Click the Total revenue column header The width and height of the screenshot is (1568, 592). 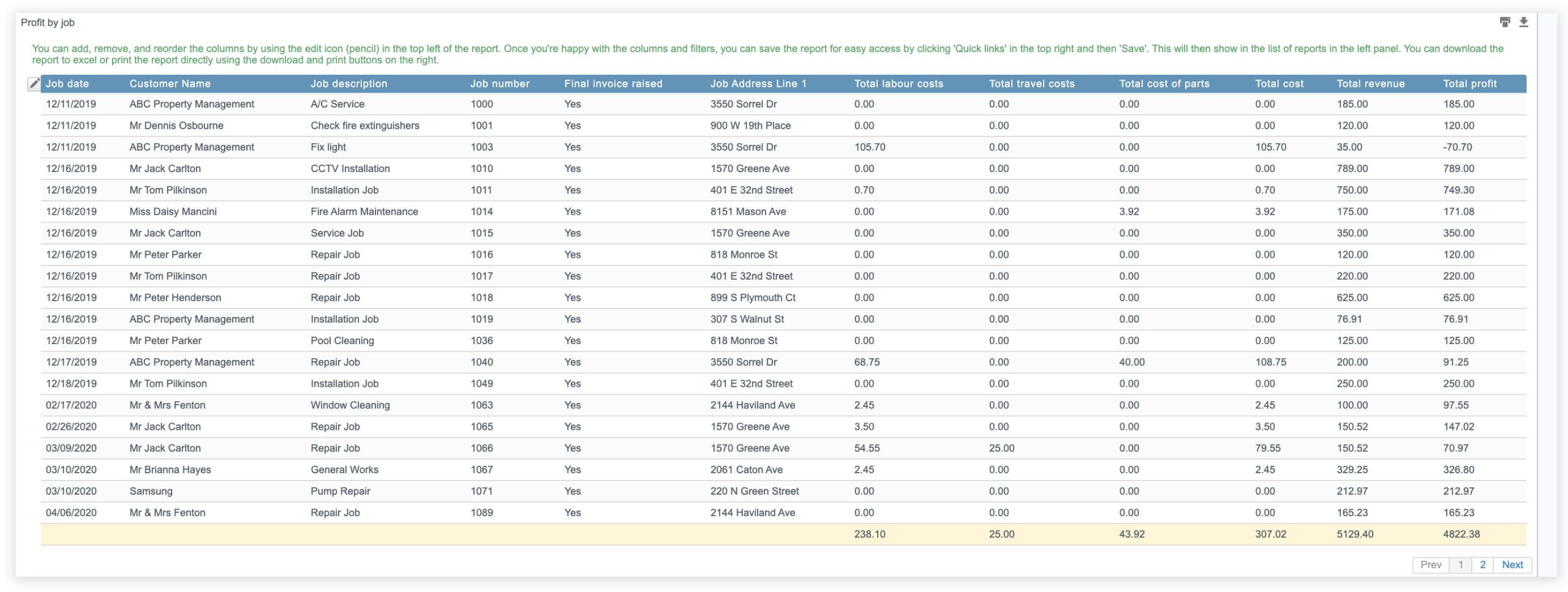1370,84
